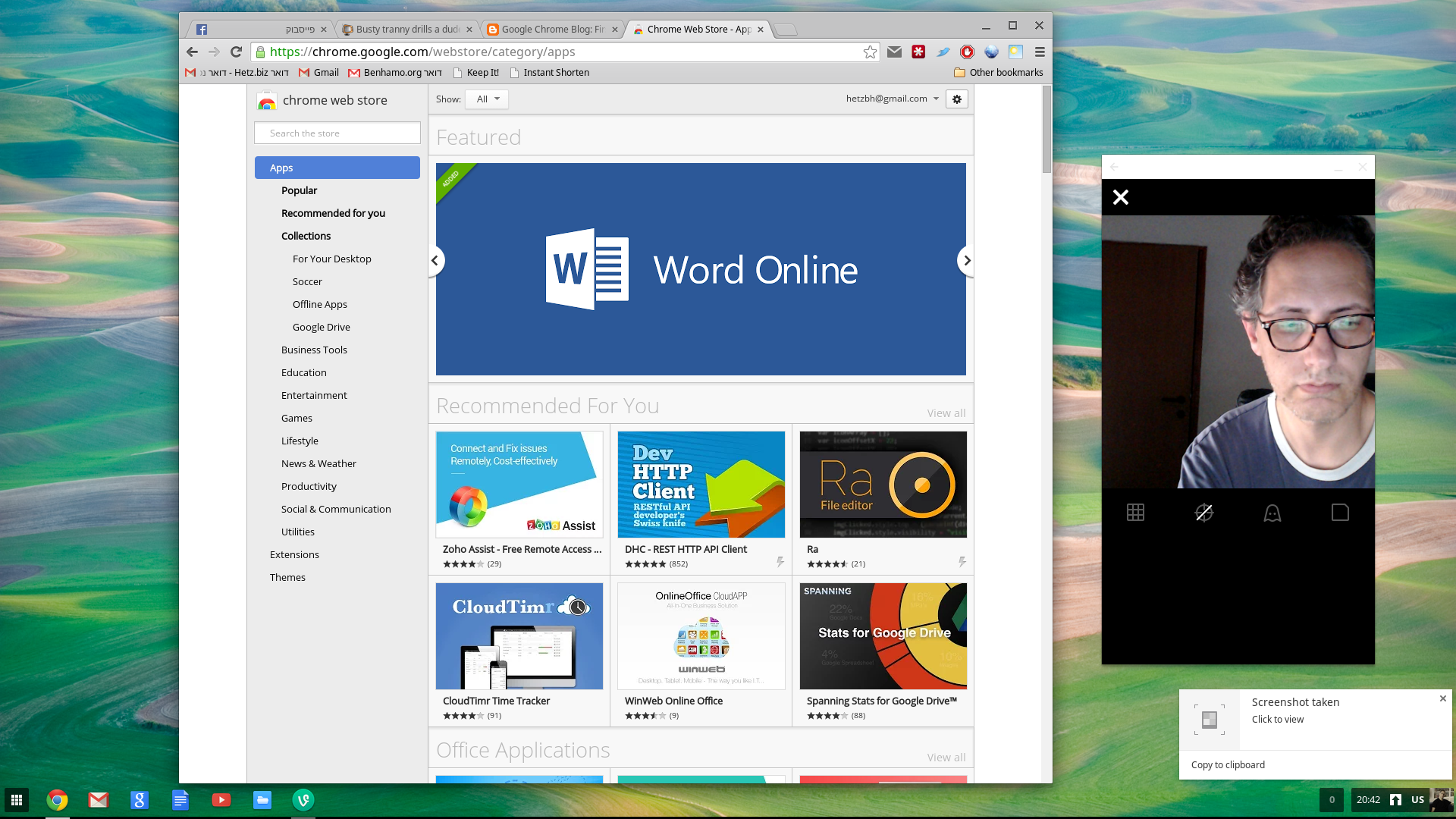Reload the current page
The width and height of the screenshot is (1456, 819).
pyautogui.click(x=236, y=52)
